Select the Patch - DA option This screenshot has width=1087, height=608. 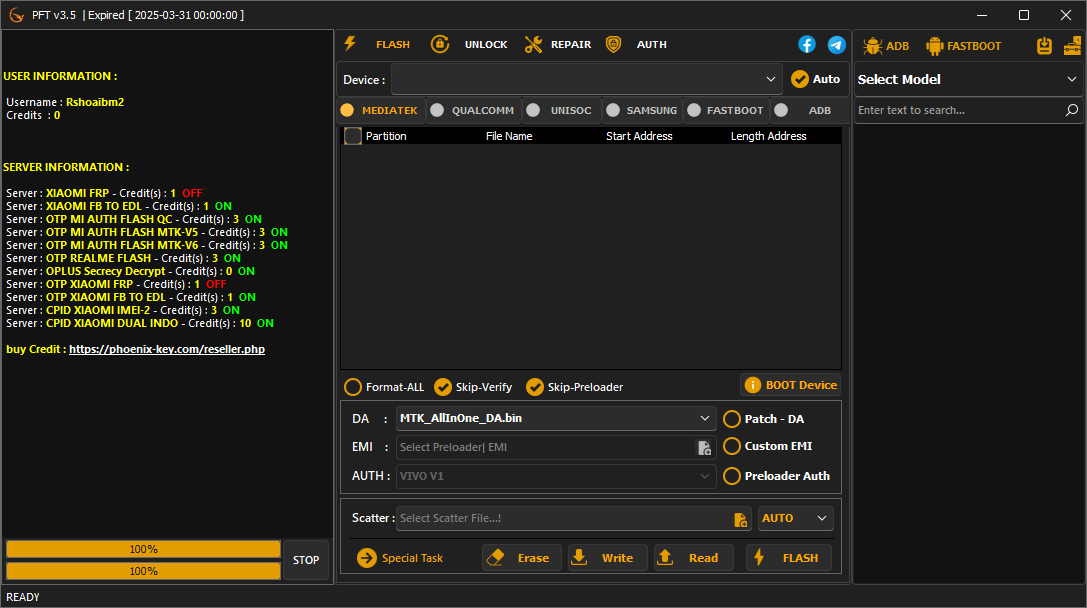[731, 419]
